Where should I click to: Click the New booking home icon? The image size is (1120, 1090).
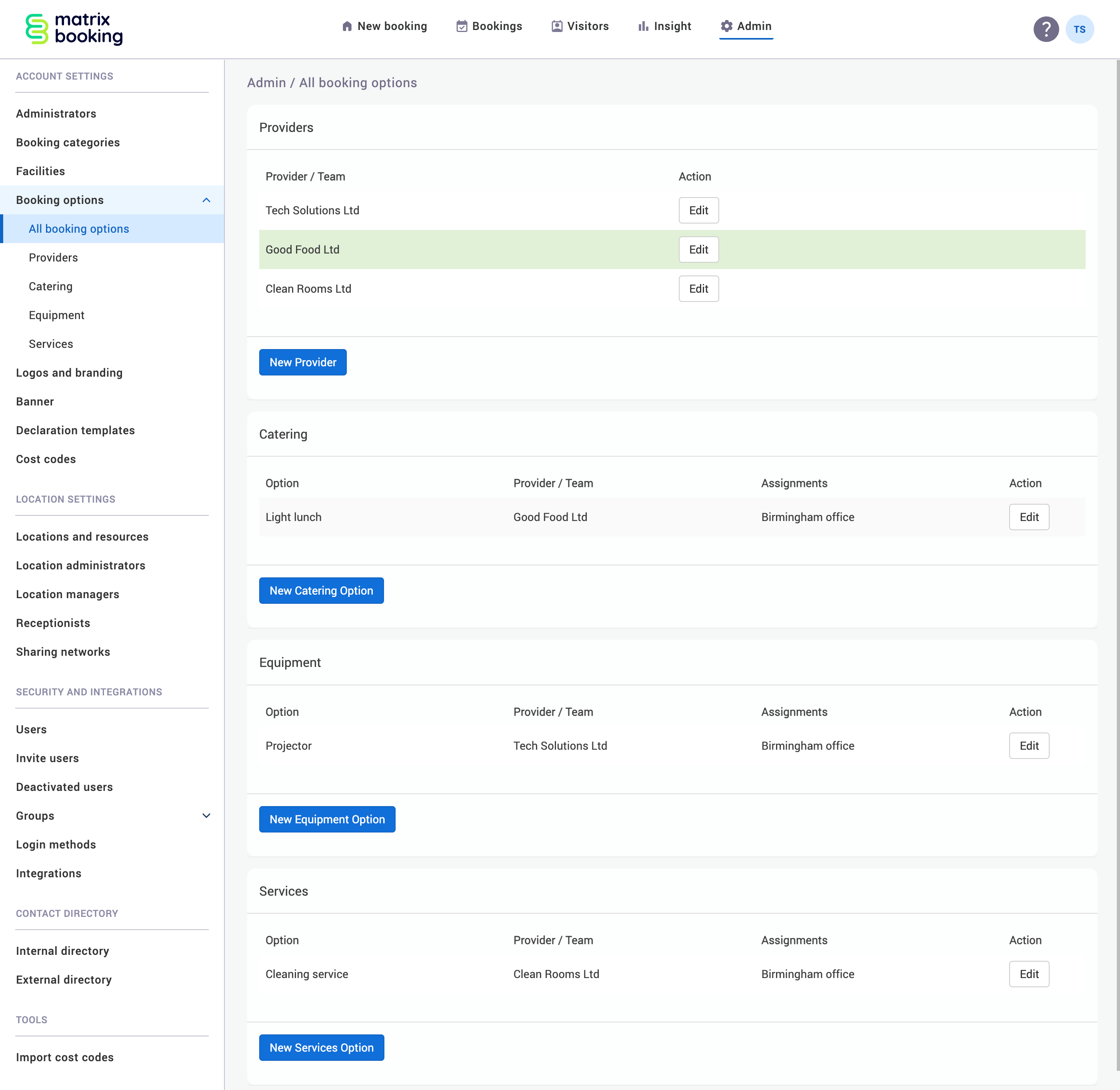point(347,26)
